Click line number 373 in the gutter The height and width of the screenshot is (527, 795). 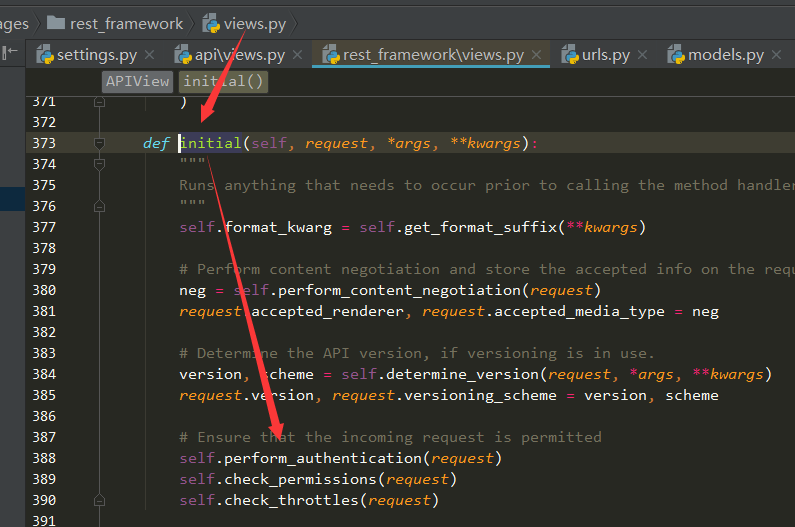(x=44, y=144)
